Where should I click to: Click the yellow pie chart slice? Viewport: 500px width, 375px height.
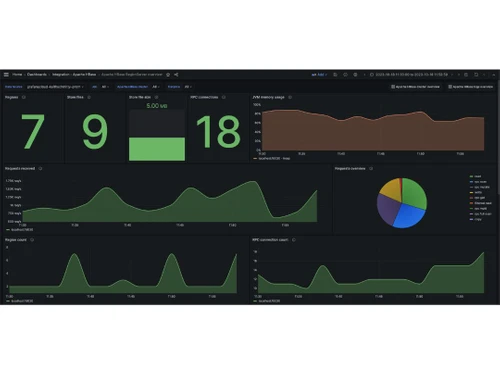point(392,189)
